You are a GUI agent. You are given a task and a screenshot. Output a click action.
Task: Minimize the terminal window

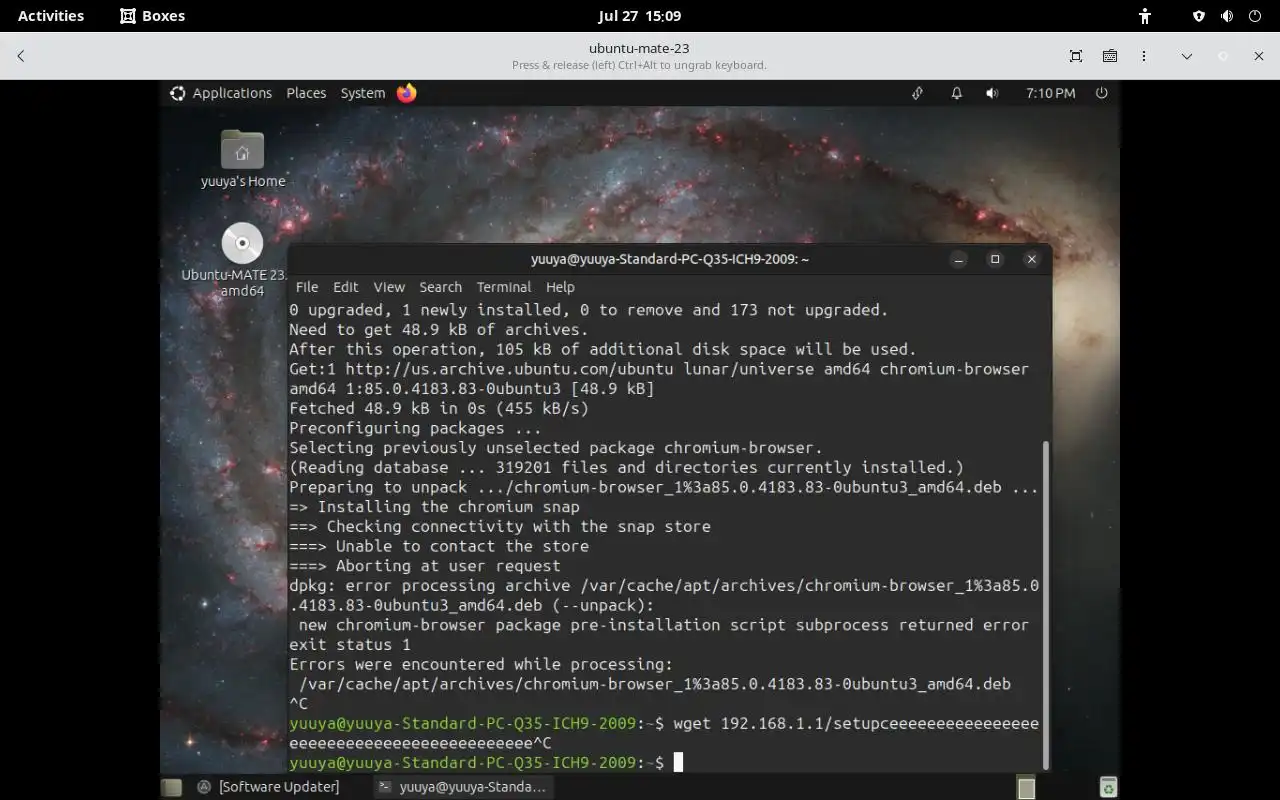click(x=959, y=259)
